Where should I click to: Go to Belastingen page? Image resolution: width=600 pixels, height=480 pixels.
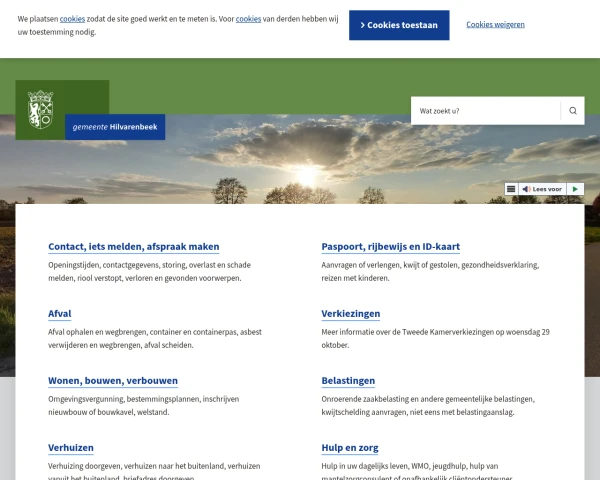(348, 380)
